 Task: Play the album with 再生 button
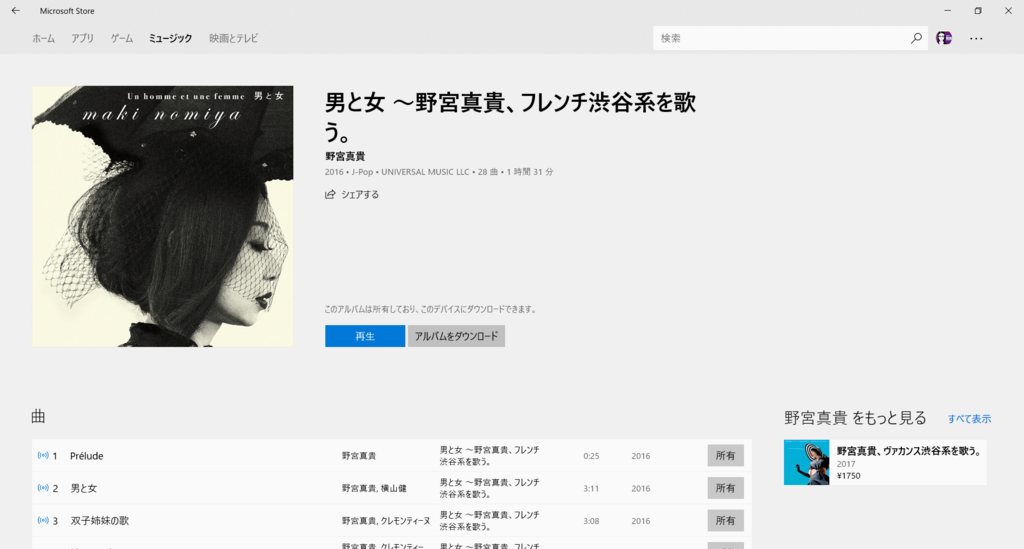[x=365, y=336]
